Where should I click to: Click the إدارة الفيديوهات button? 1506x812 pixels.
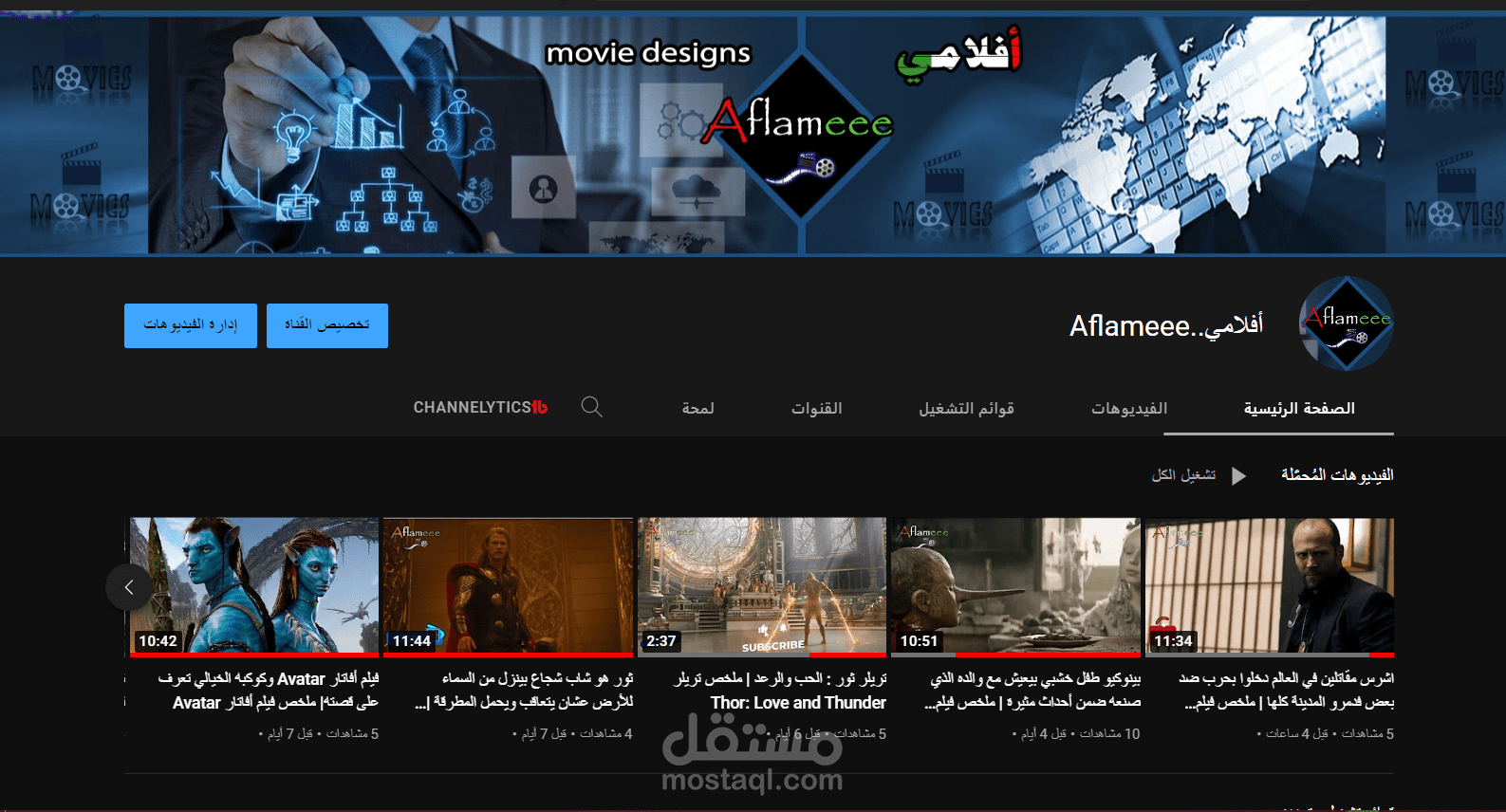coord(191,325)
